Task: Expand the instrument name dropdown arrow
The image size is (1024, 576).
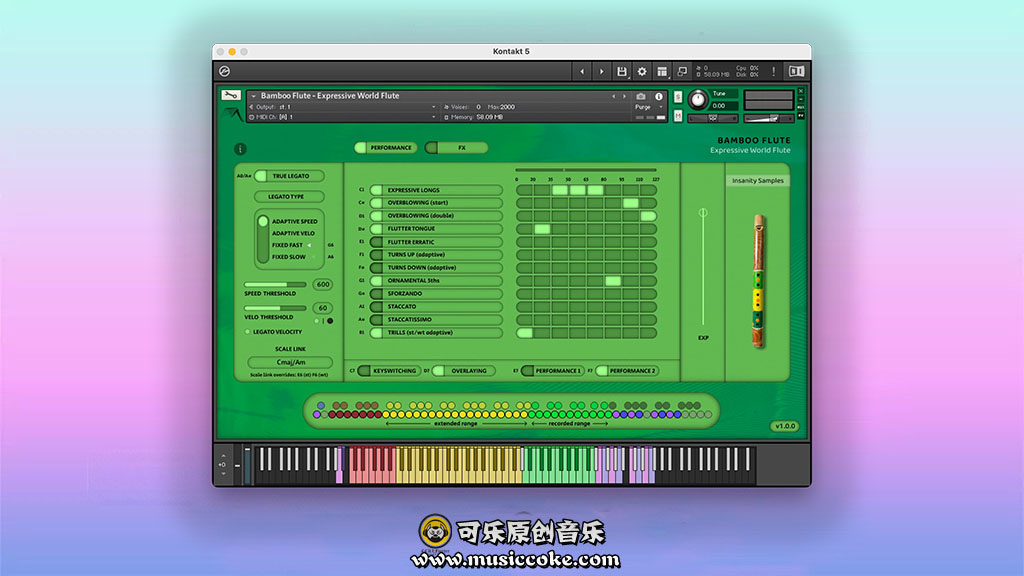Action: click(x=253, y=96)
